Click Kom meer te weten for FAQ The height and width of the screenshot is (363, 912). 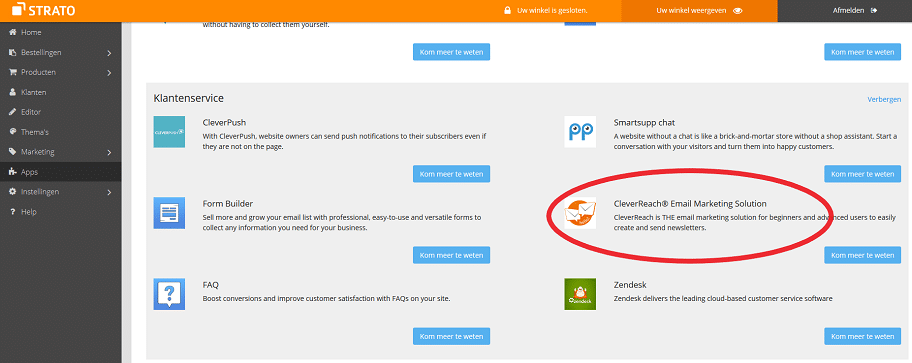451,336
